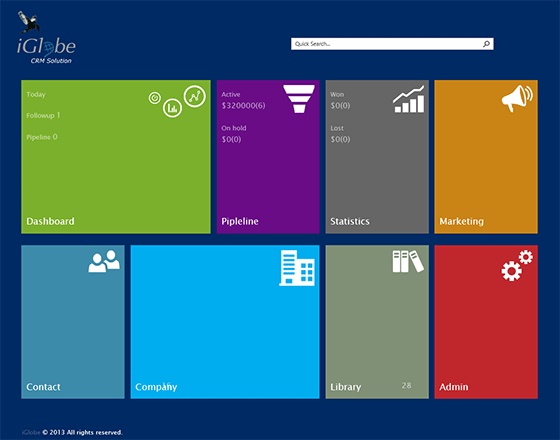Select the Followup 1 entry

pos(43,115)
